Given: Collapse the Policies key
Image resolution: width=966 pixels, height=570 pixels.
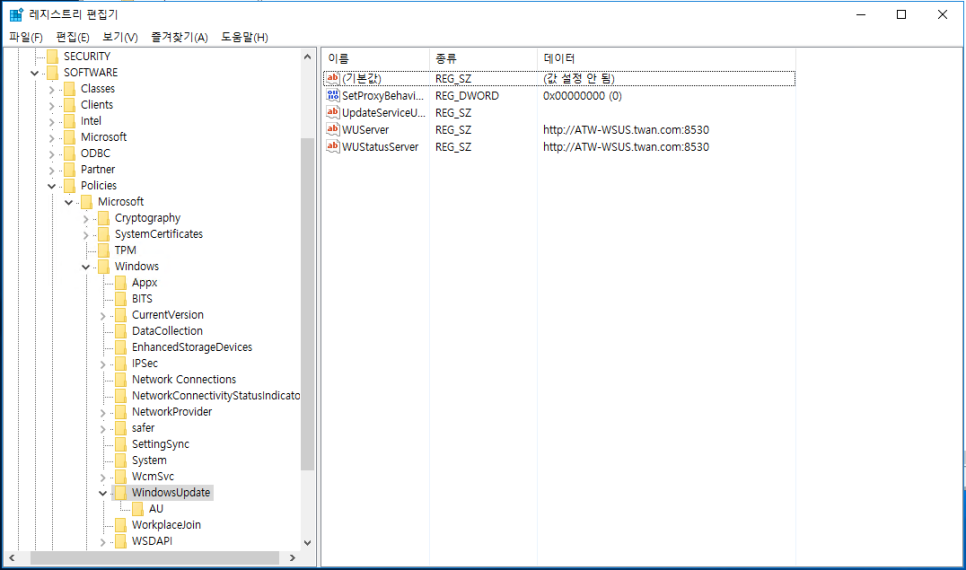Looking at the screenshot, I should (52, 186).
